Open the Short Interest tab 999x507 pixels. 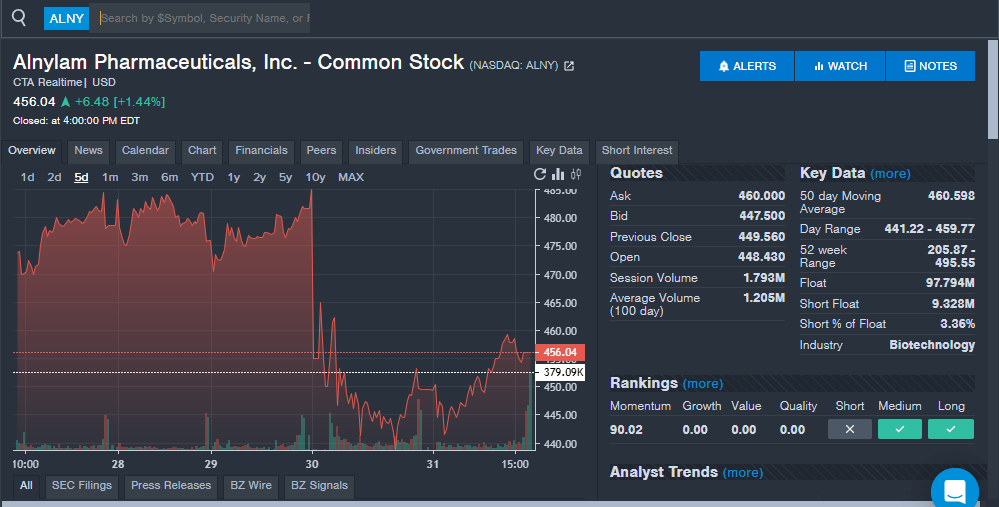[637, 151]
